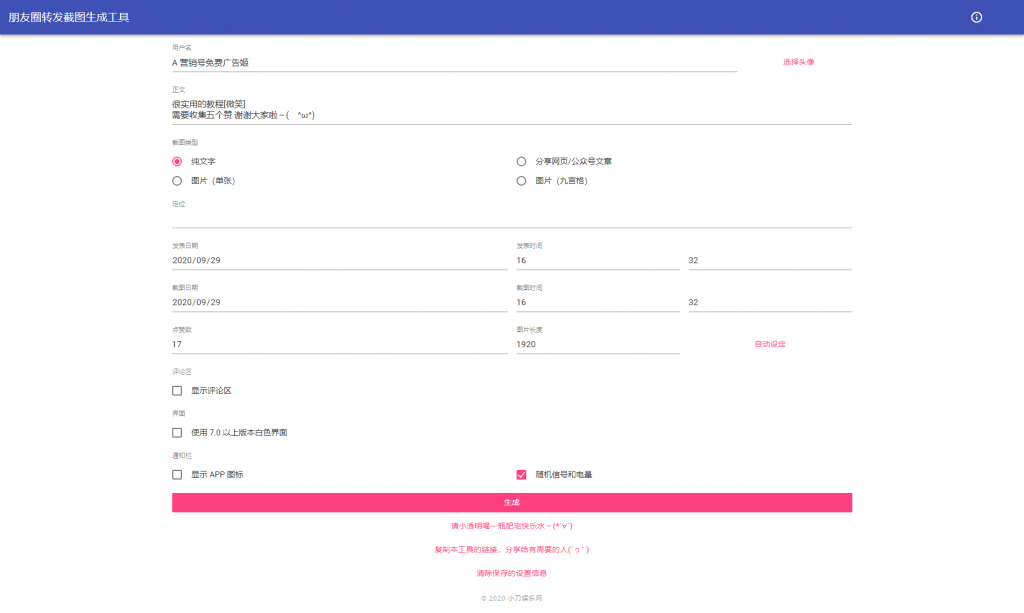Click the 点赞数 field showing 17

(x=339, y=344)
